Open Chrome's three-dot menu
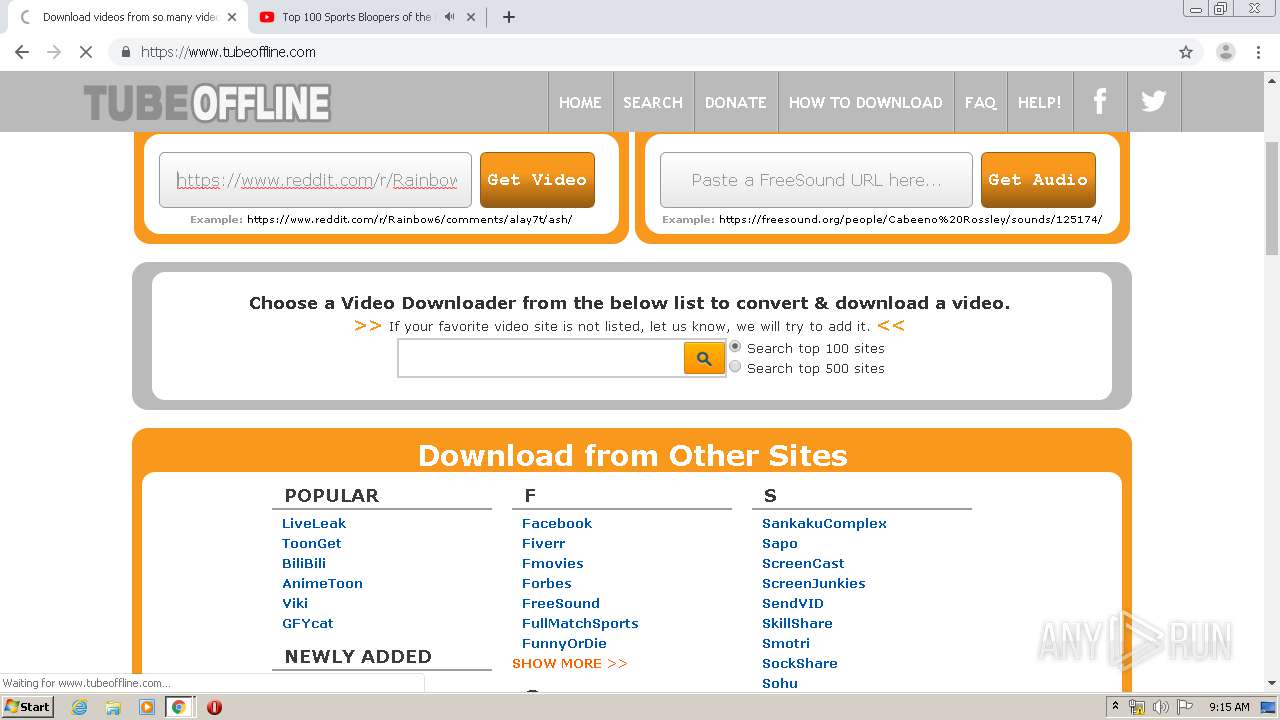 [1258, 52]
